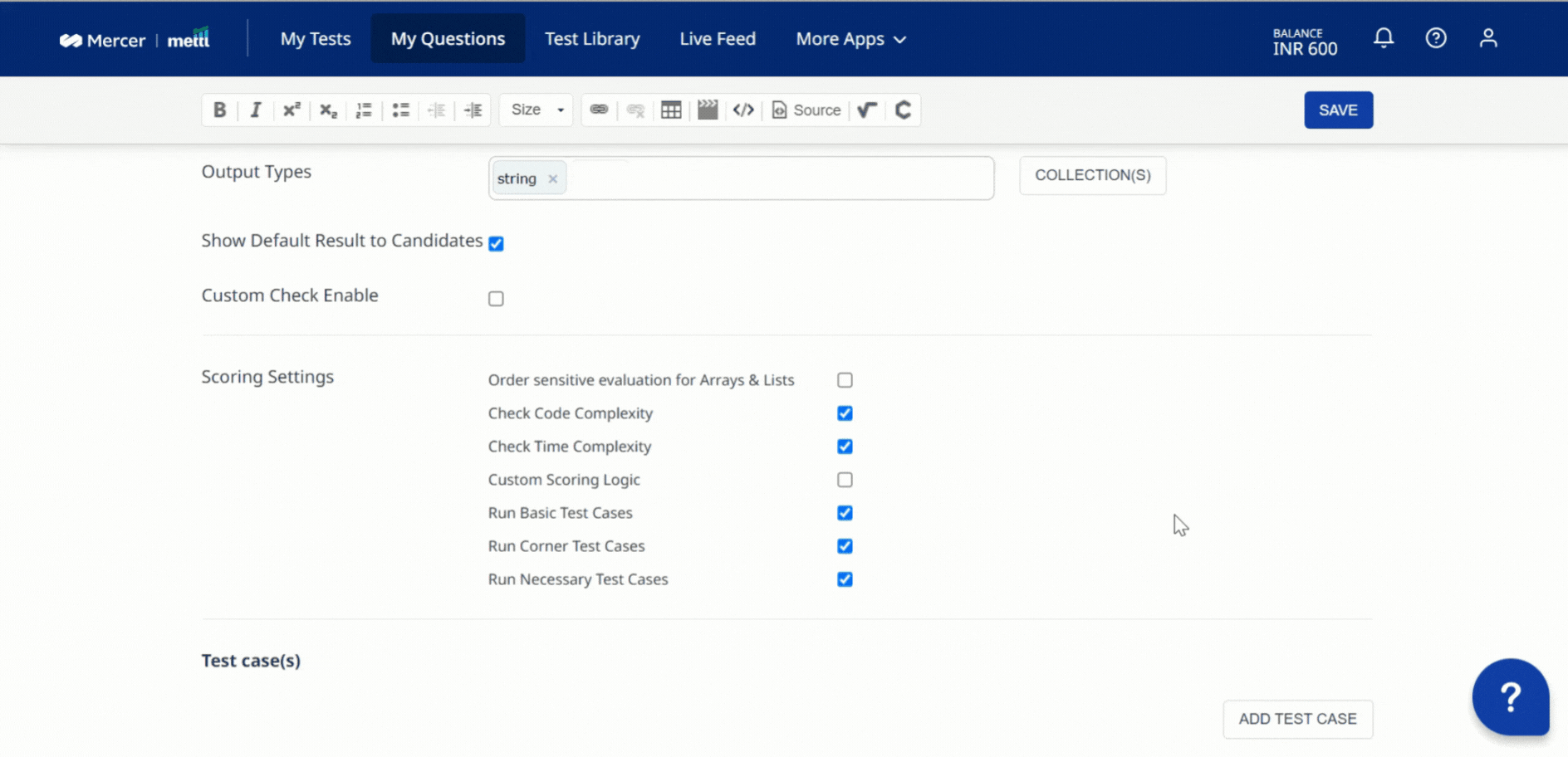Increase indent in editor toolbar
1568x757 pixels.
coord(473,110)
